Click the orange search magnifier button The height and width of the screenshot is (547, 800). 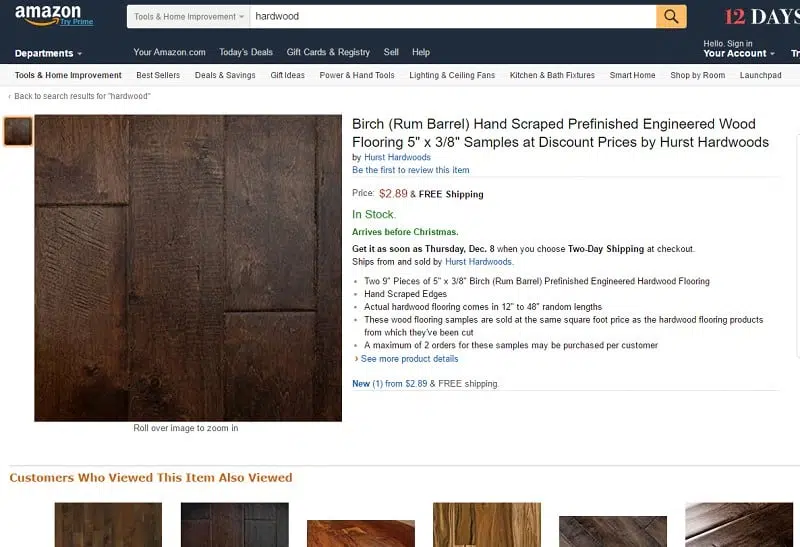pos(671,16)
